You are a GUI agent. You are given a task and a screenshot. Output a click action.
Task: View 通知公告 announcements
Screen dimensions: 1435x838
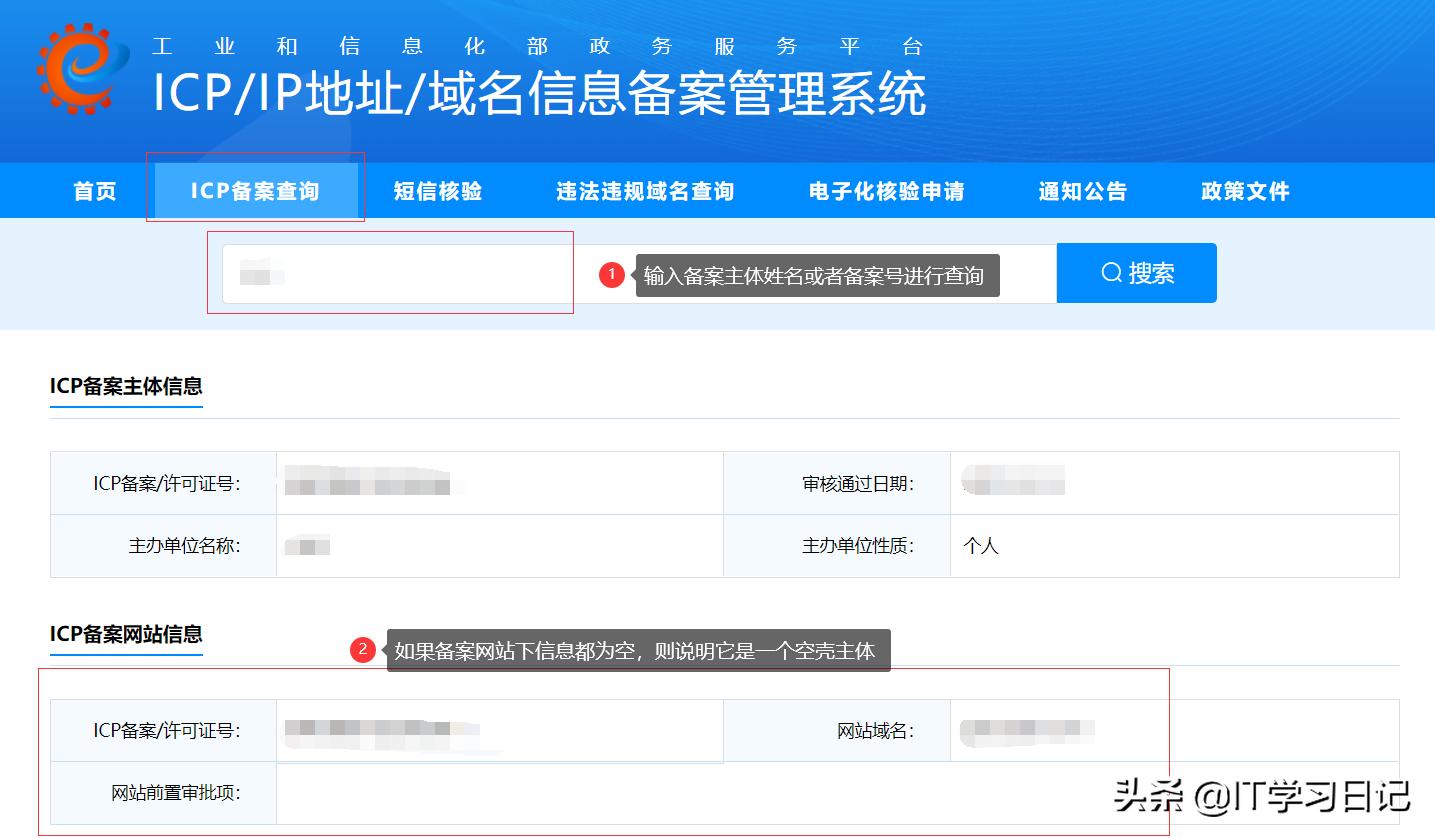point(1081,190)
